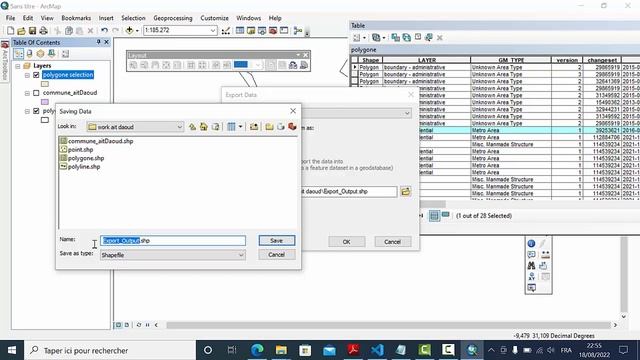This screenshot has width=640, height=360.
Task: Click Zoom To Selected icon in Table window
Action: pos(429,38)
